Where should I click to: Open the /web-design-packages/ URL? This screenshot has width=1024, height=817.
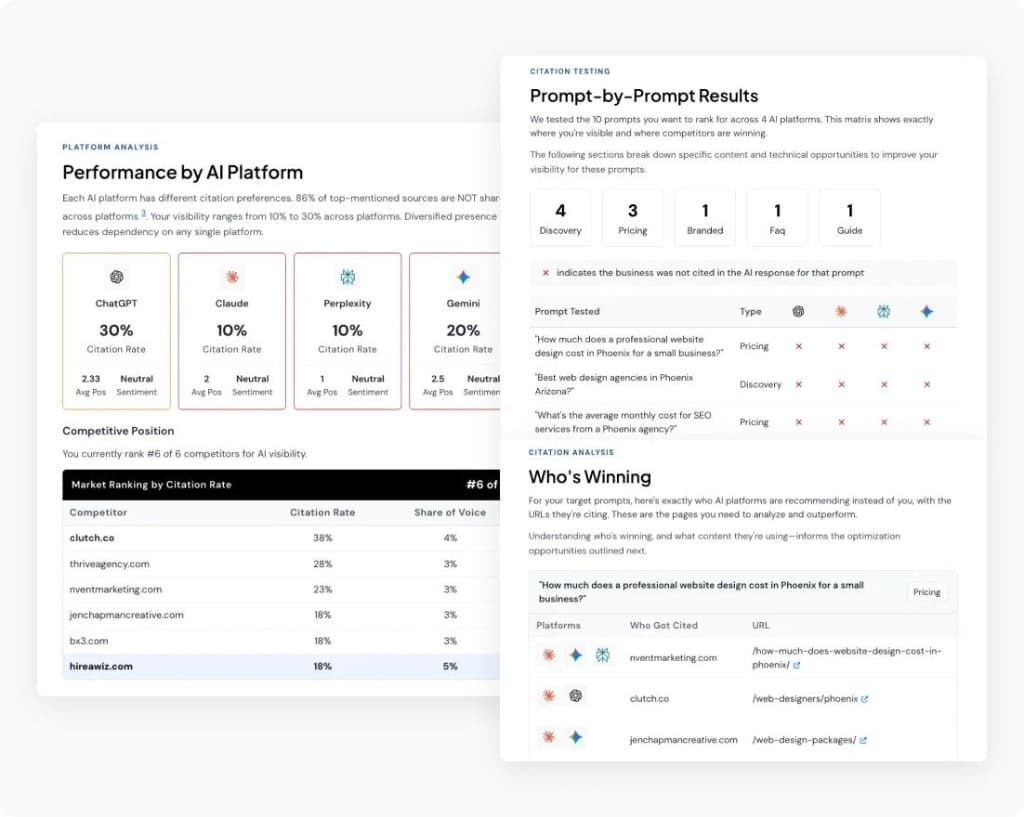[x=804, y=740]
